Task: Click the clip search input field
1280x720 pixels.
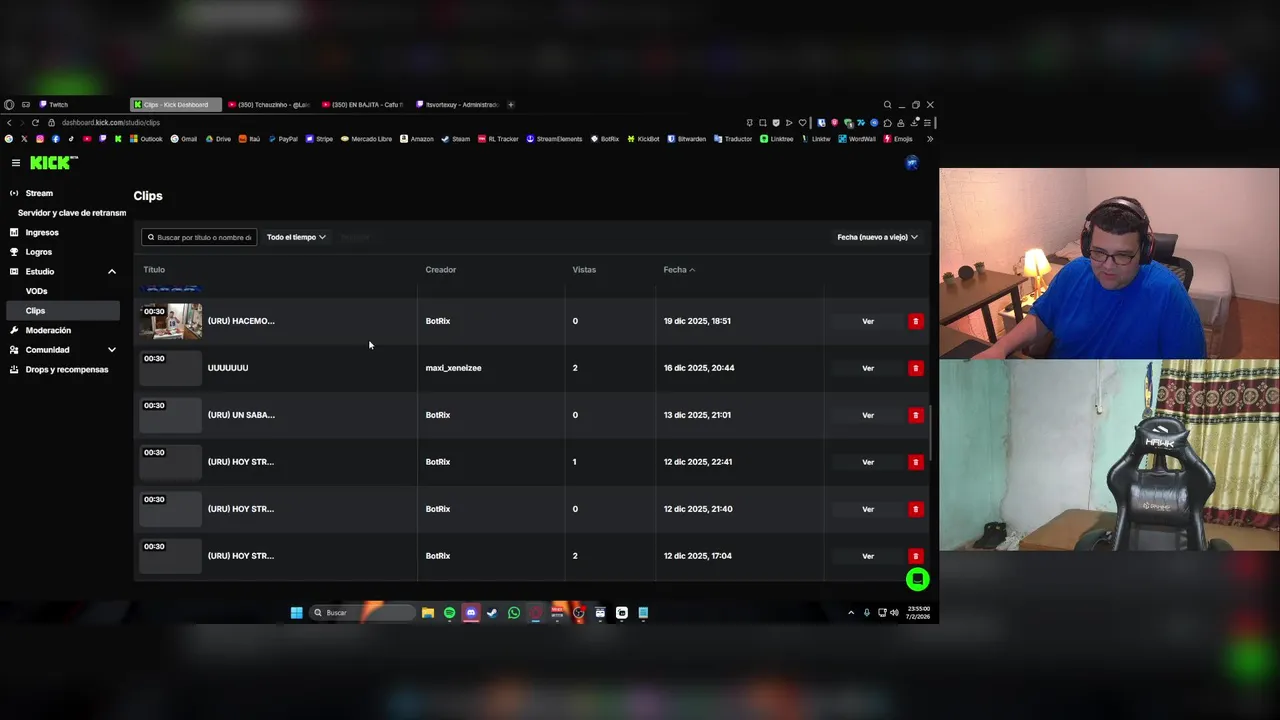Action: (199, 237)
